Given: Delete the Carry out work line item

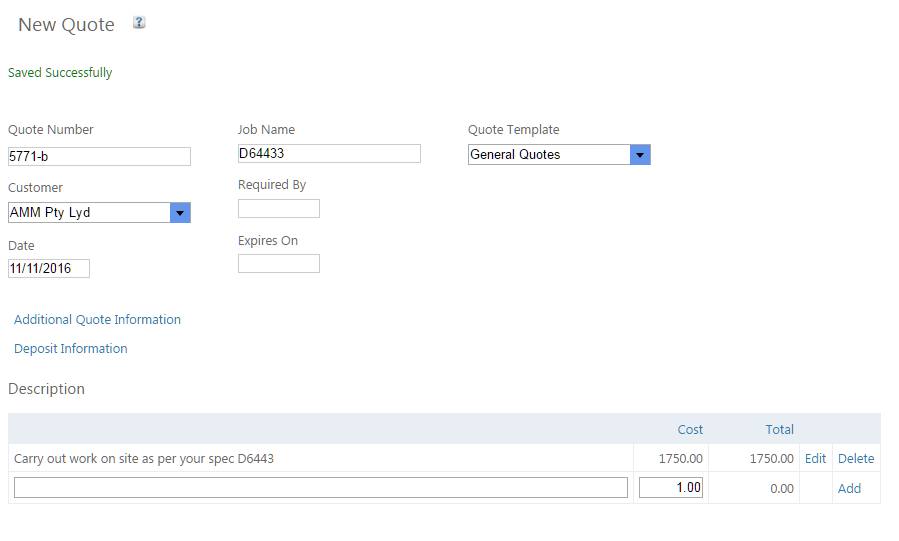Looking at the screenshot, I should [855, 459].
